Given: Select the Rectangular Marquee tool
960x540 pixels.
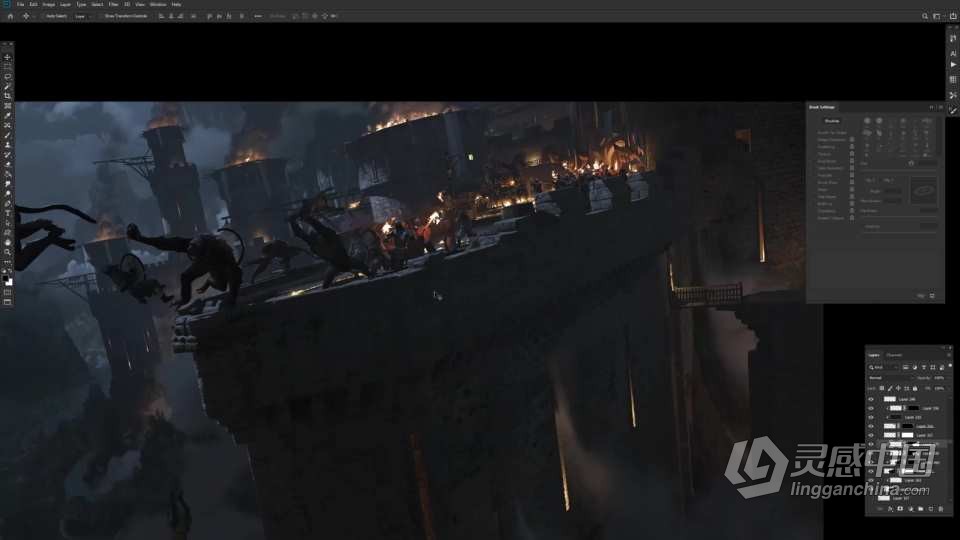Looking at the screenshot, I should [7, 67].
